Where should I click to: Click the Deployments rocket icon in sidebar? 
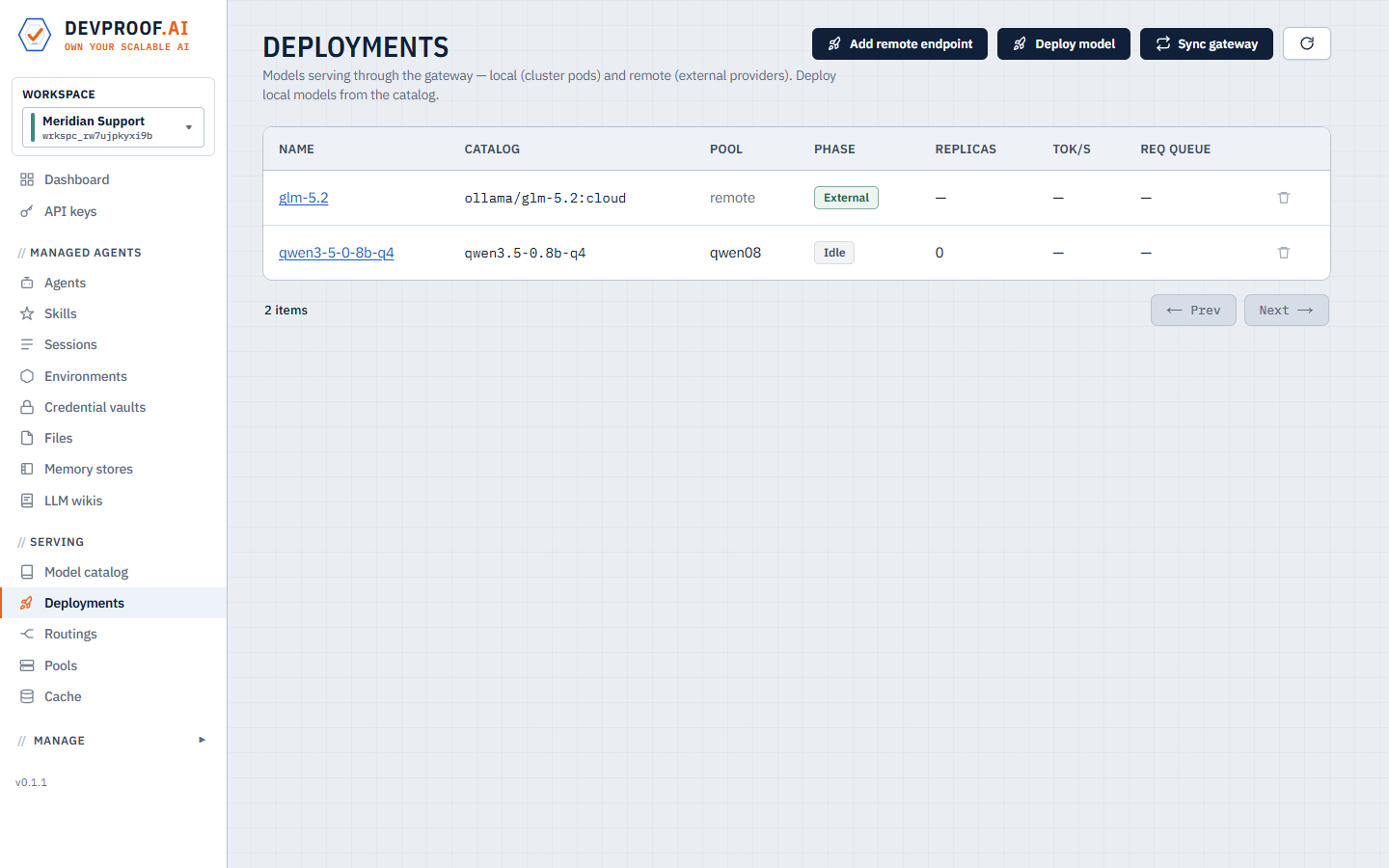tap(27, 603)
